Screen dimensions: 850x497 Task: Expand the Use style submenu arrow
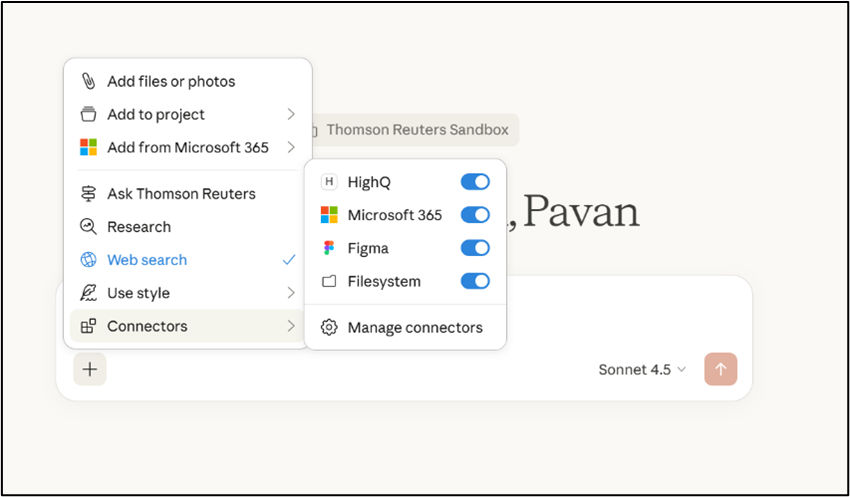pos(290,293)
